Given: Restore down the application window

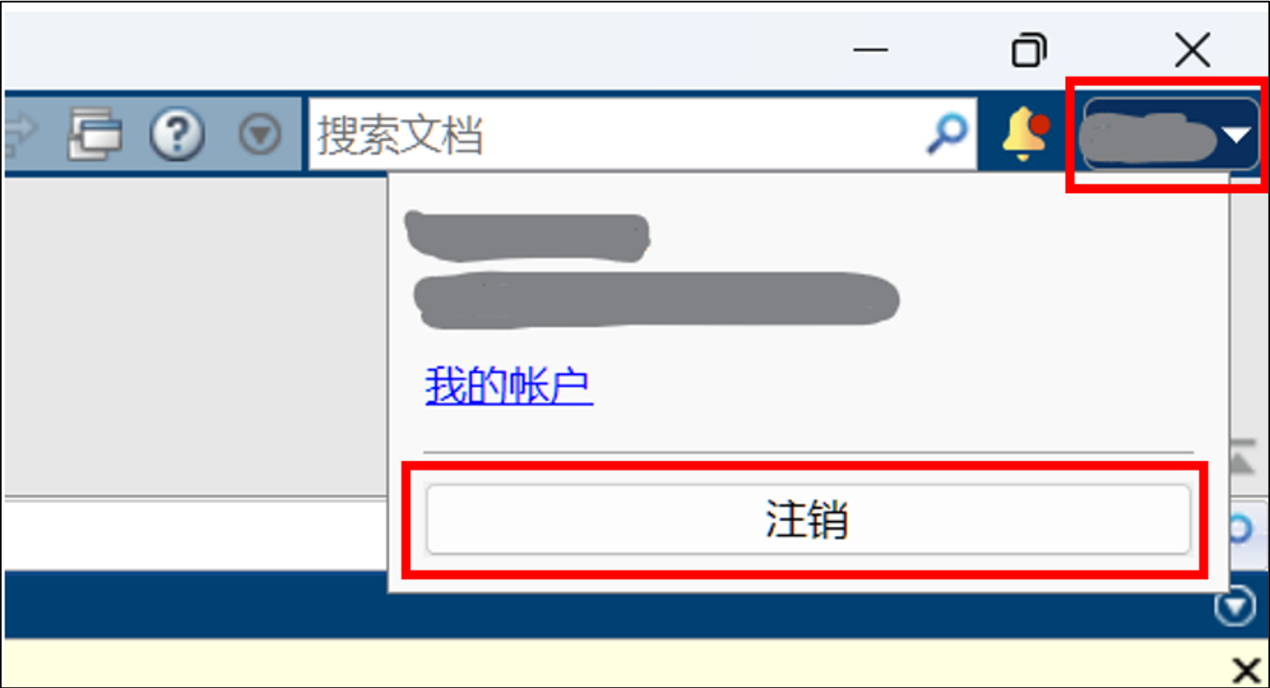Looking at the screenshot, I should tap(1029, 50).
